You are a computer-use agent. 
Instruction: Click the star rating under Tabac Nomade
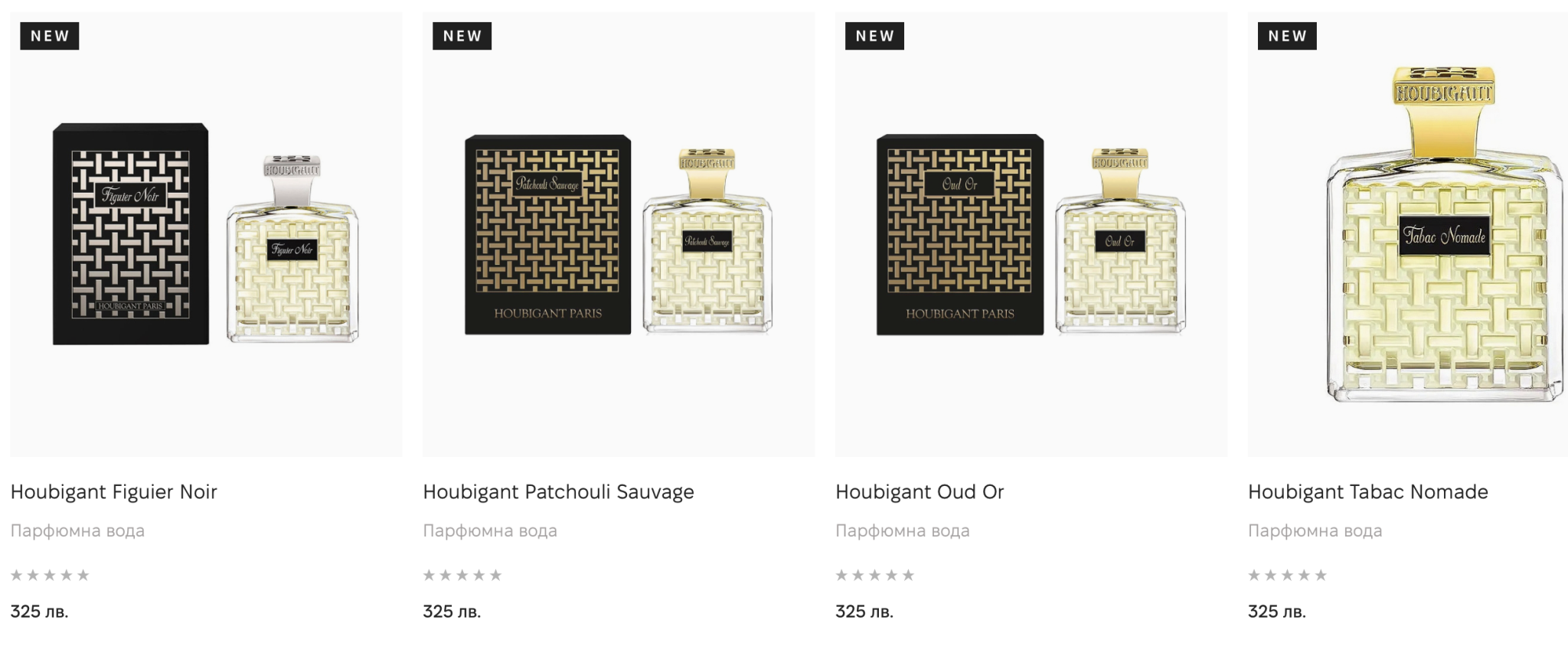(x=1287, y=575)
